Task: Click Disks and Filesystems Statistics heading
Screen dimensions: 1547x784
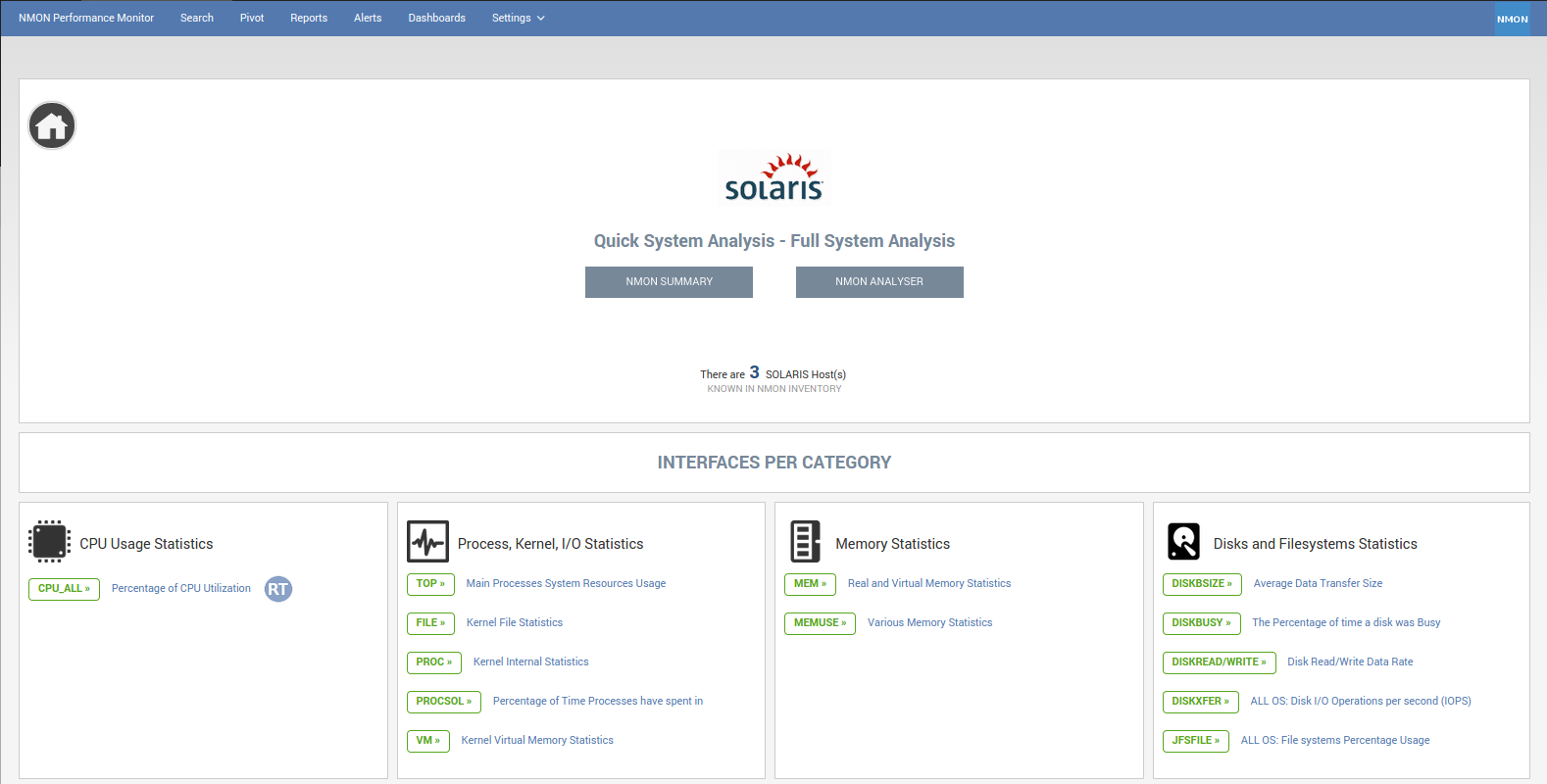Action: click(x=1316, y=544)
